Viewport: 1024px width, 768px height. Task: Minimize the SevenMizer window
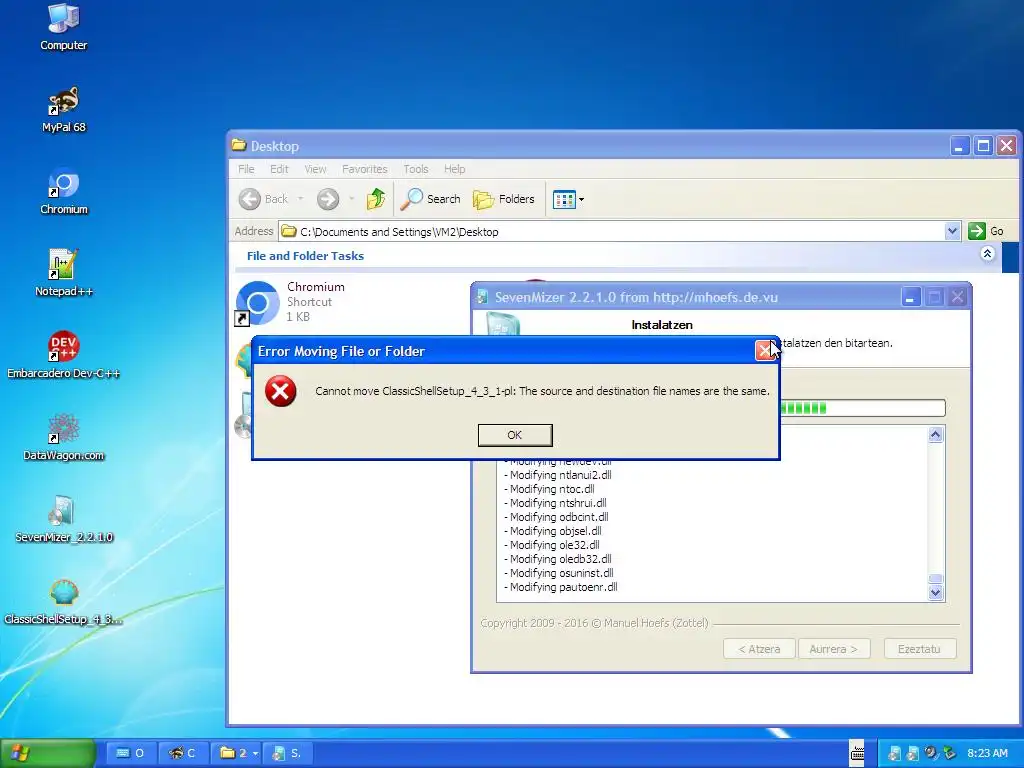[x=910, y=297]
